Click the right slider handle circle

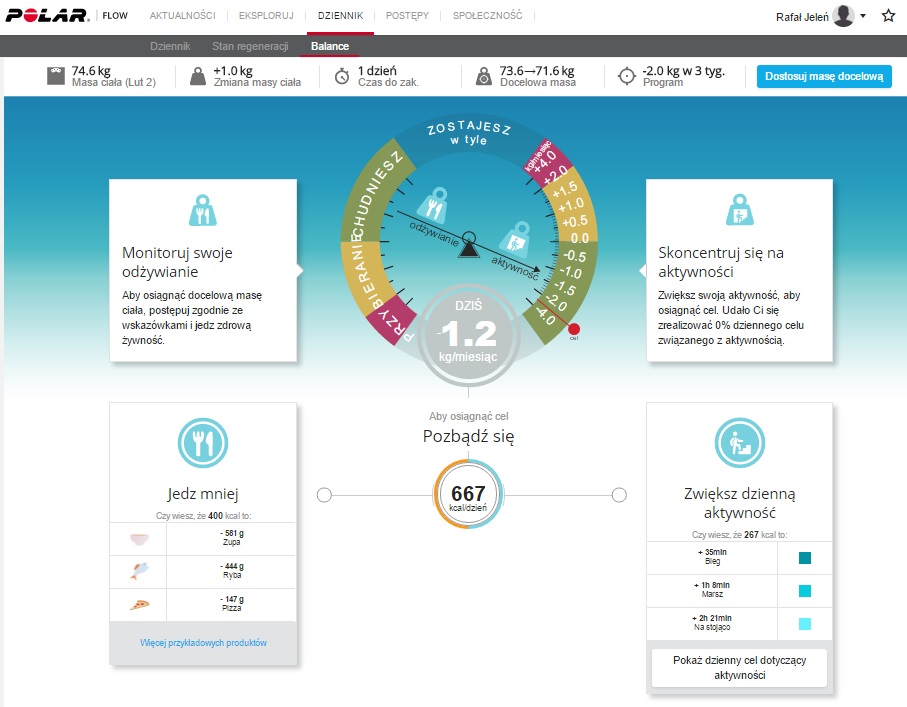click(619, 494)
